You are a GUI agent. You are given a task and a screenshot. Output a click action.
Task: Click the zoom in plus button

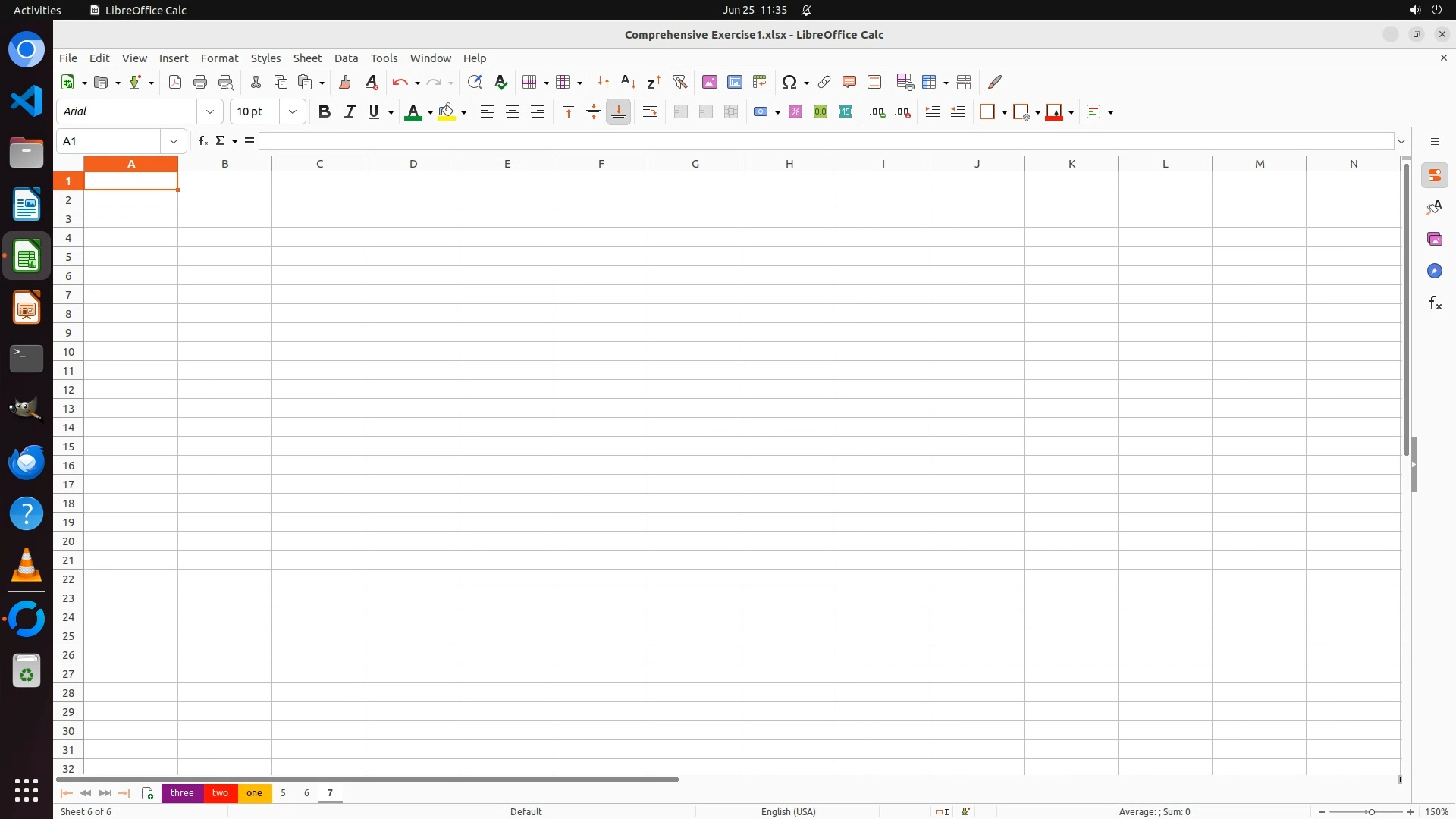coord(1410,812)
